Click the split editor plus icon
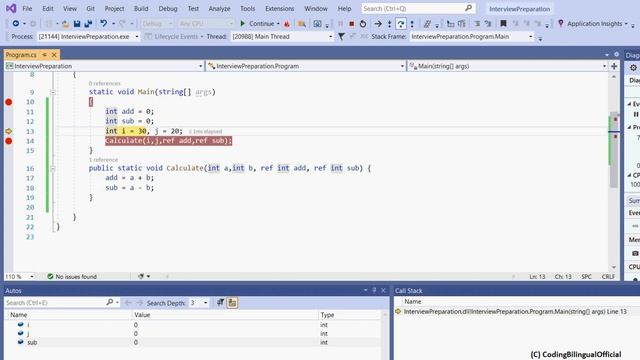 coord(614,66)
